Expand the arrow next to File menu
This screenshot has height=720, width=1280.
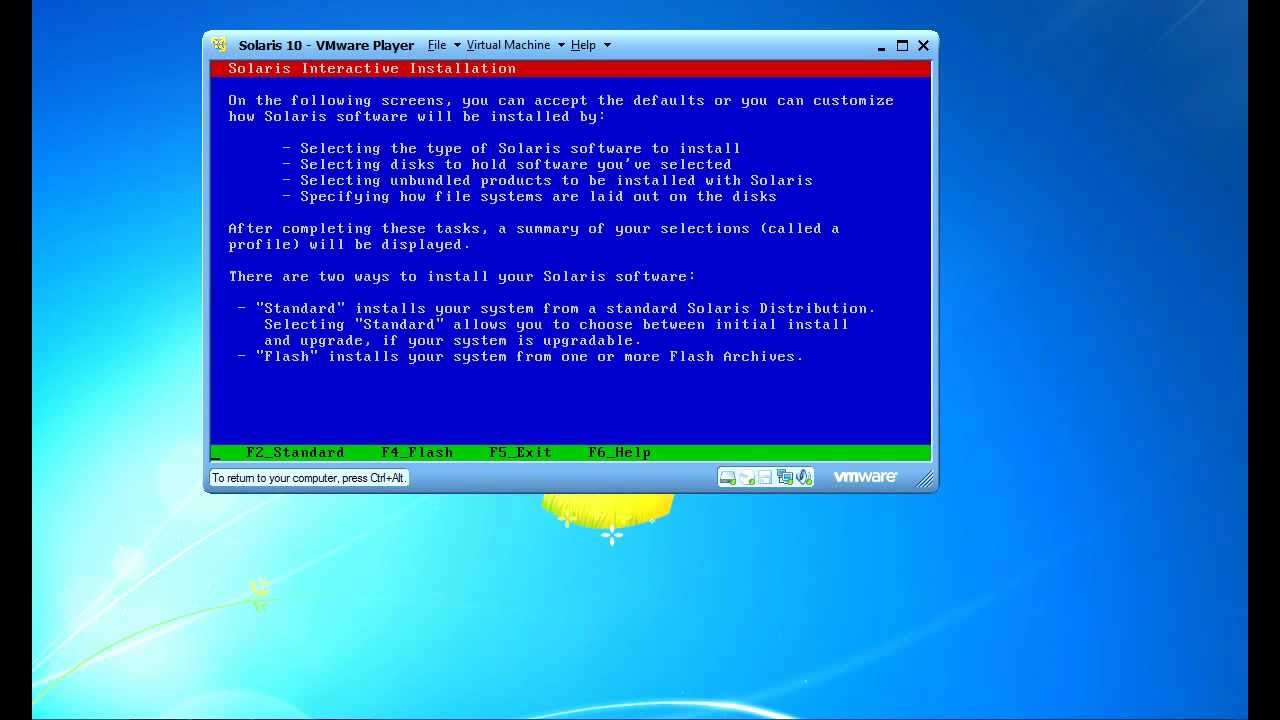(458, 45)
